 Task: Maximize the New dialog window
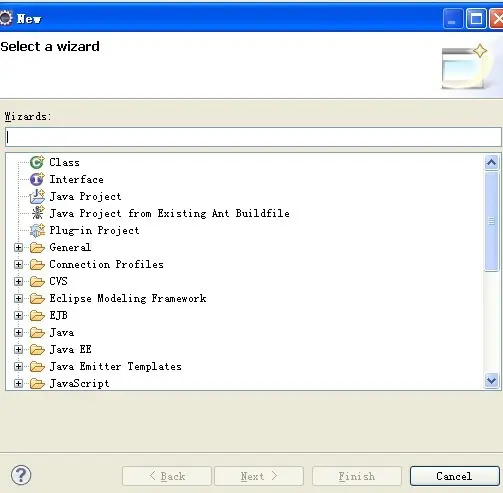476,19
